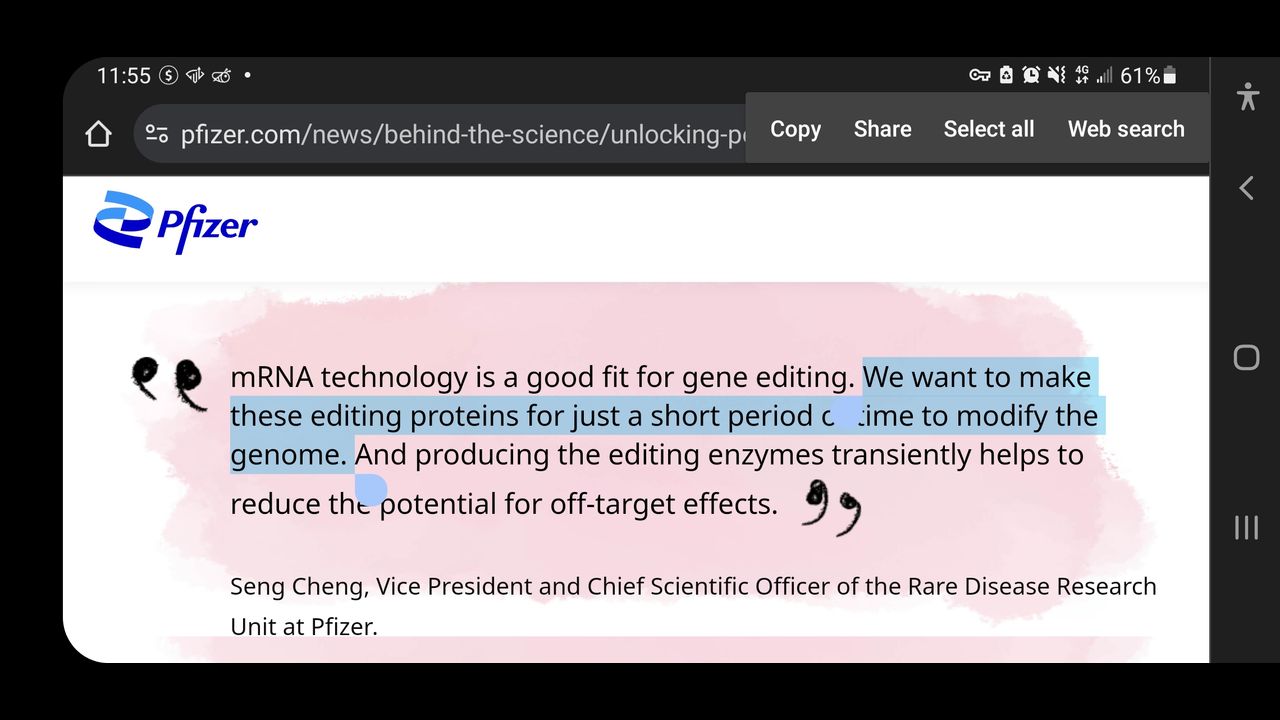Tap the accessibility shortcut icon
This screenshot has height=720, width=1280.
click(x=1247, y=96)
